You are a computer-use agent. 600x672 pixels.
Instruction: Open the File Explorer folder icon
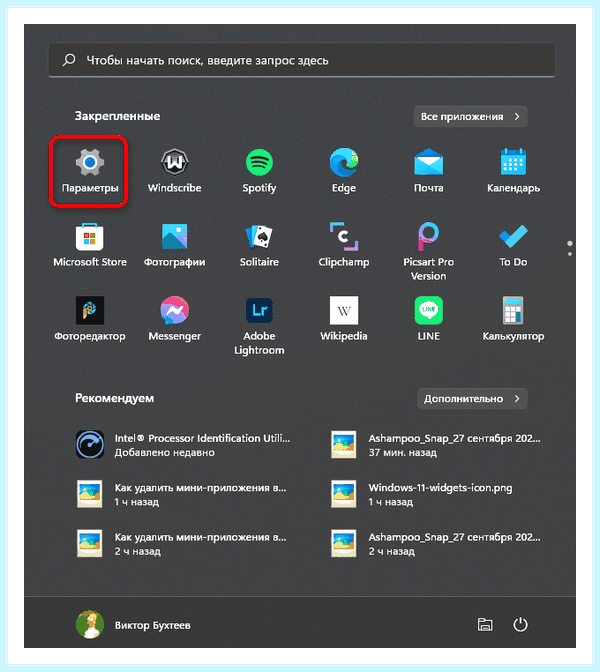pos(485,625)
